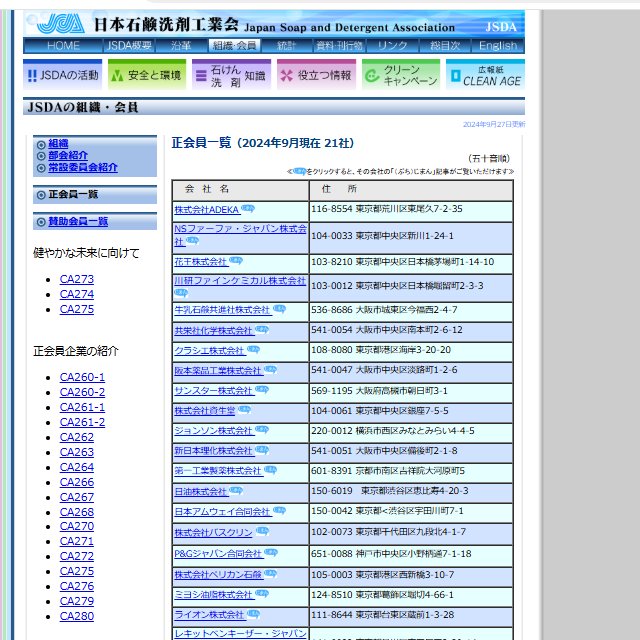Click the article icon beside 株式会社資生堂

244,409
